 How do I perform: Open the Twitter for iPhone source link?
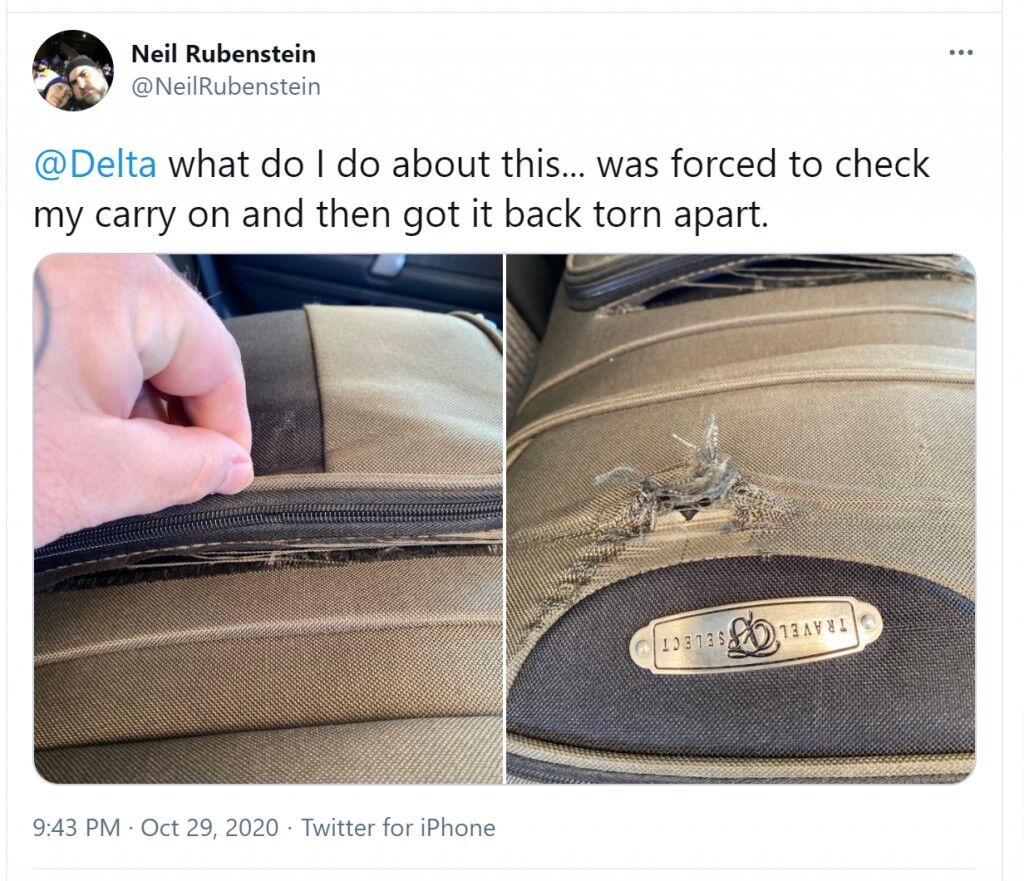click(x=398, y=827)
